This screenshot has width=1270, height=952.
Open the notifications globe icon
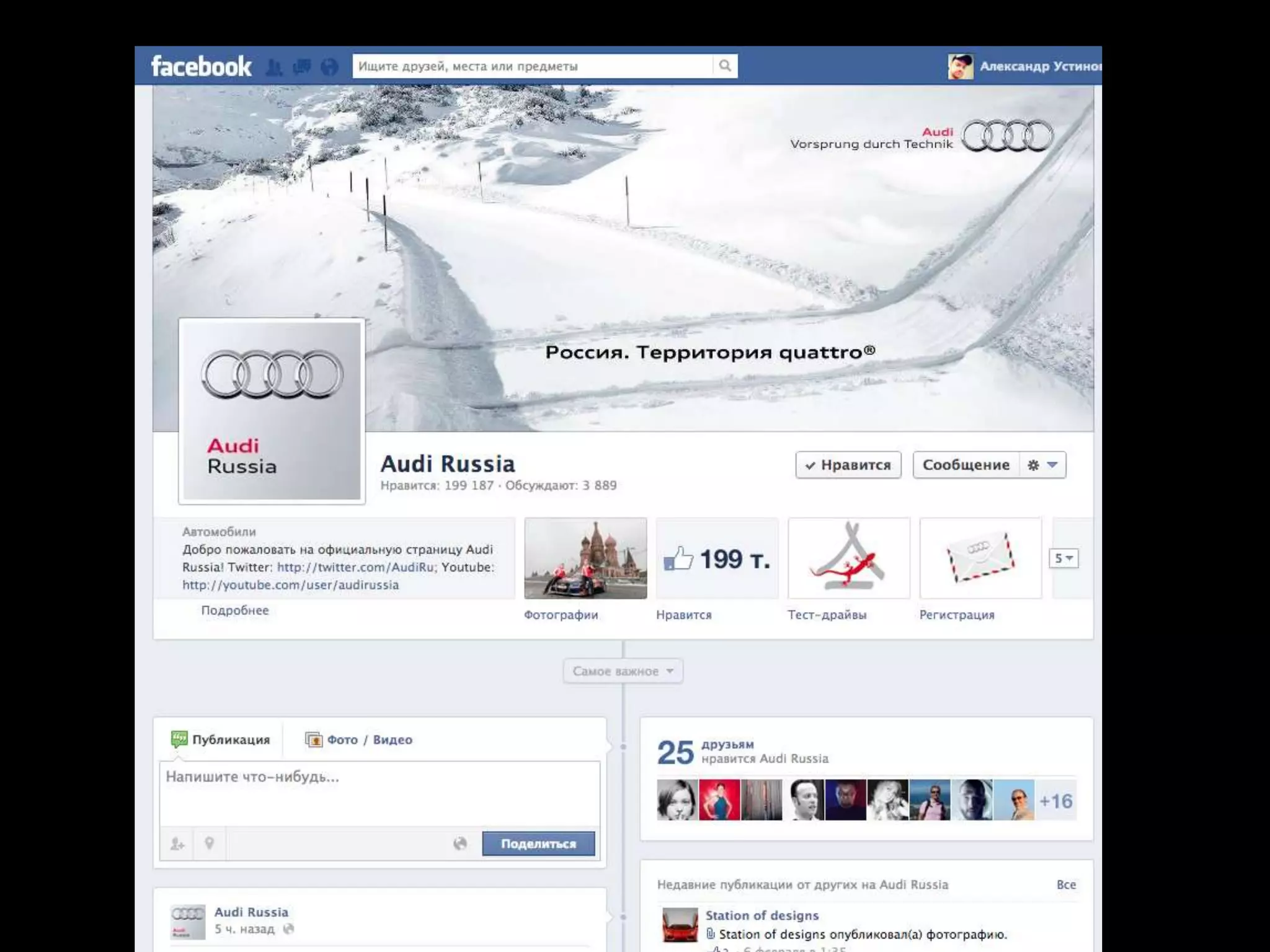(x=330, y=66)
